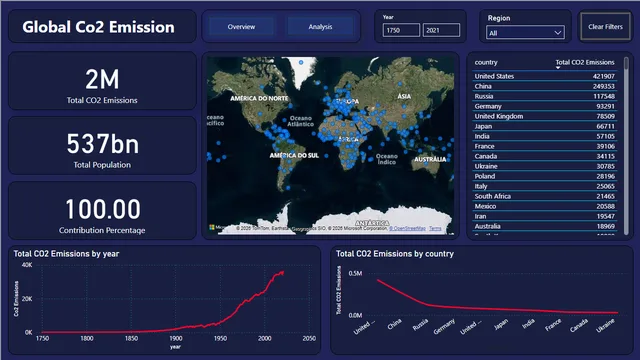640x360 pixels.
Task: Select the United States row
Action: coord(544,76)
